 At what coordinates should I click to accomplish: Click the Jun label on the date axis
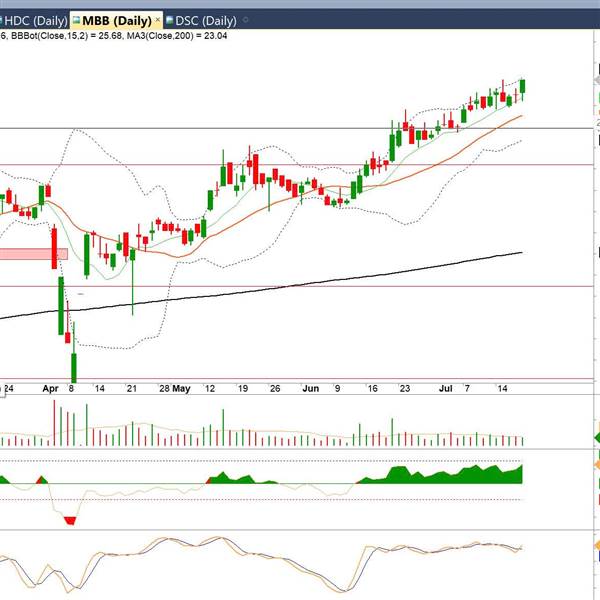pyautogui.click(x=310, y=389)
